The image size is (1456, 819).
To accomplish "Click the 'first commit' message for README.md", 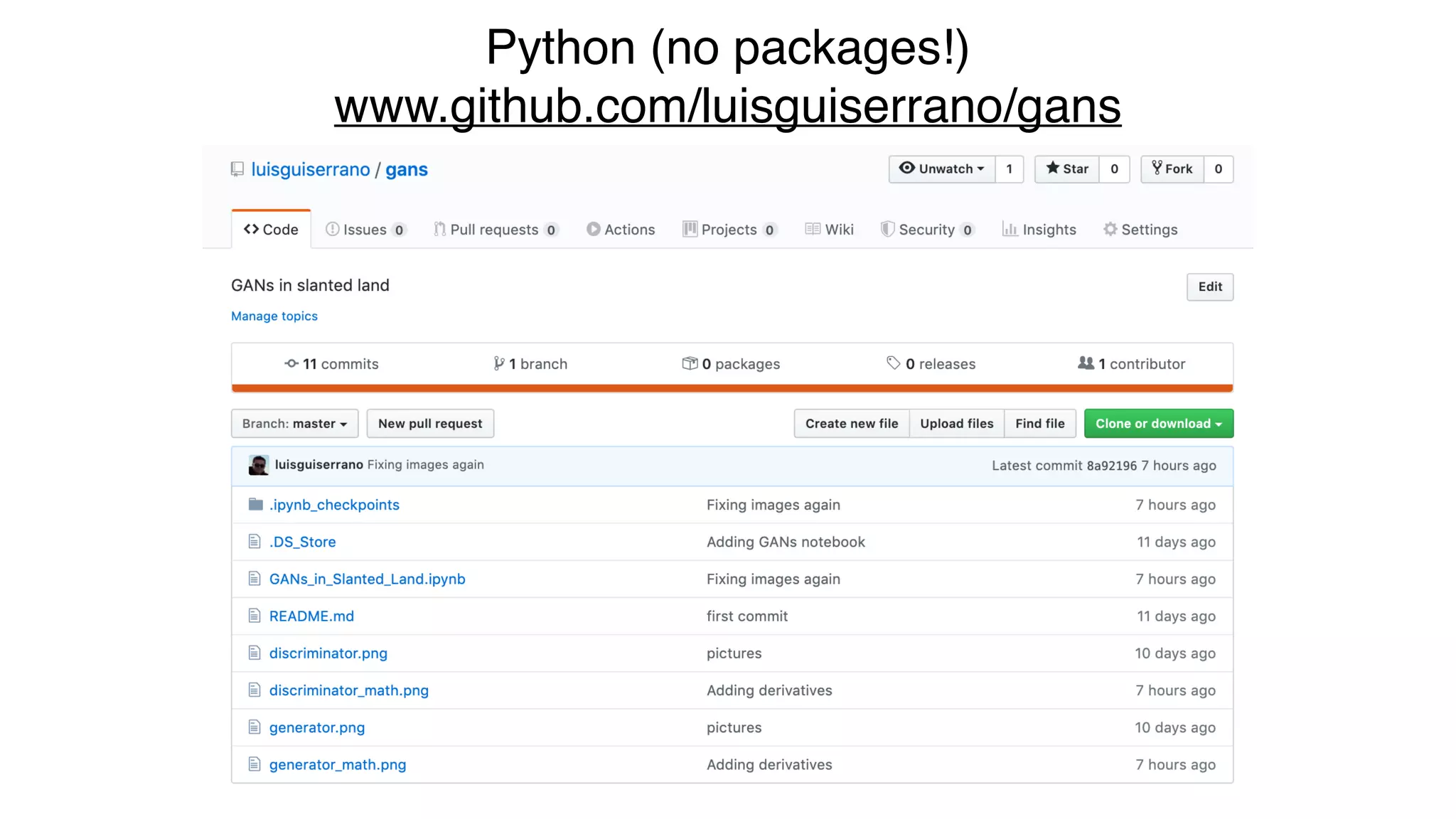I will (x=747, y=616).
